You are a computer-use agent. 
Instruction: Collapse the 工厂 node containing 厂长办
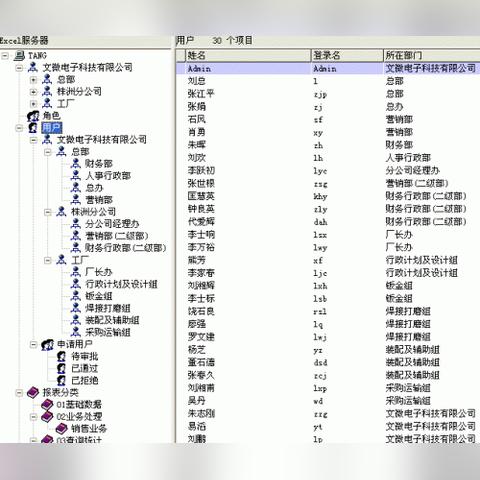48,260
